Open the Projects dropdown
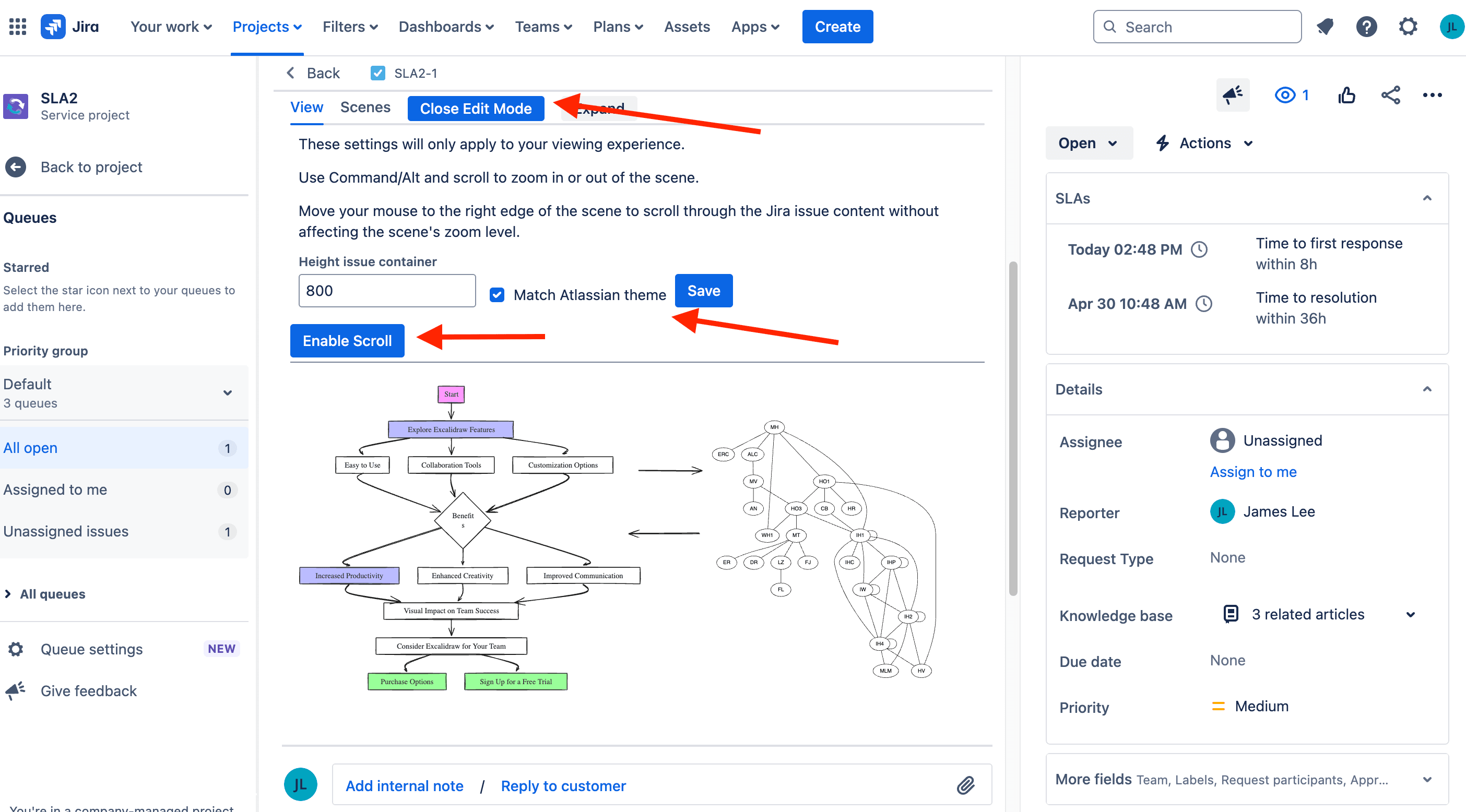This screenshot has height=812, width=1466. (x=267, y=26)
